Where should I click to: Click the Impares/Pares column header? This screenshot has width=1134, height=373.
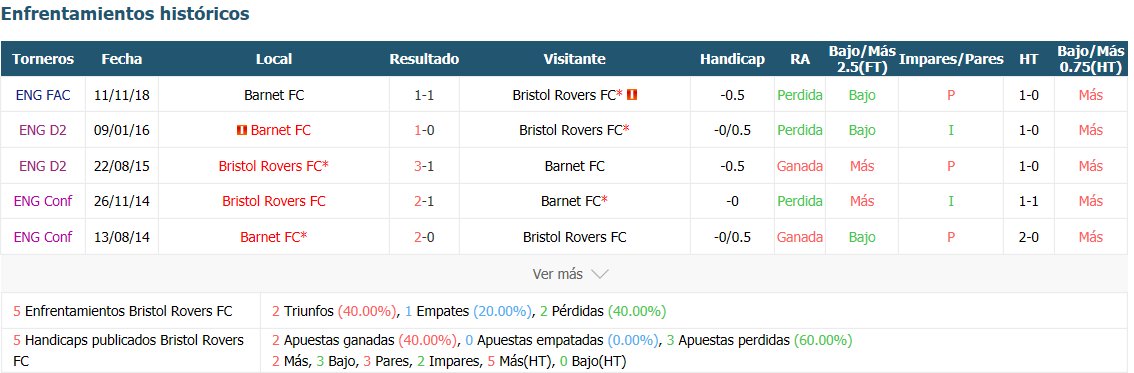[951, 59]
